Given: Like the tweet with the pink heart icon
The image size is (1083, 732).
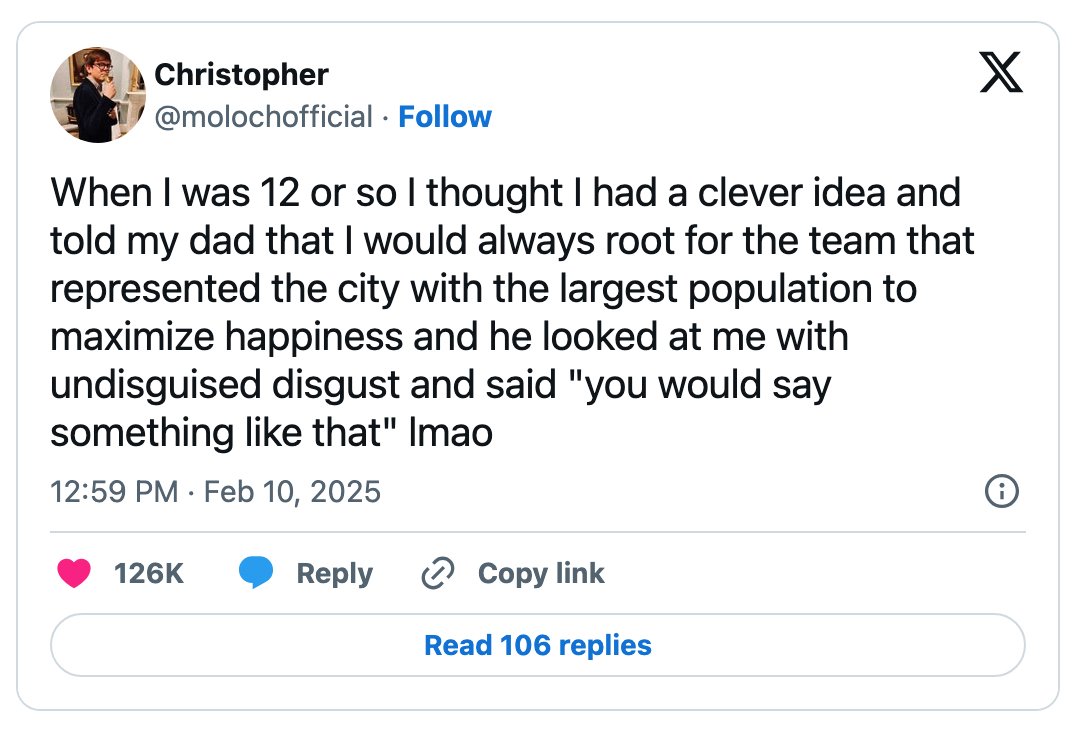Looking at the screenshot, I should tap(74, 573).
